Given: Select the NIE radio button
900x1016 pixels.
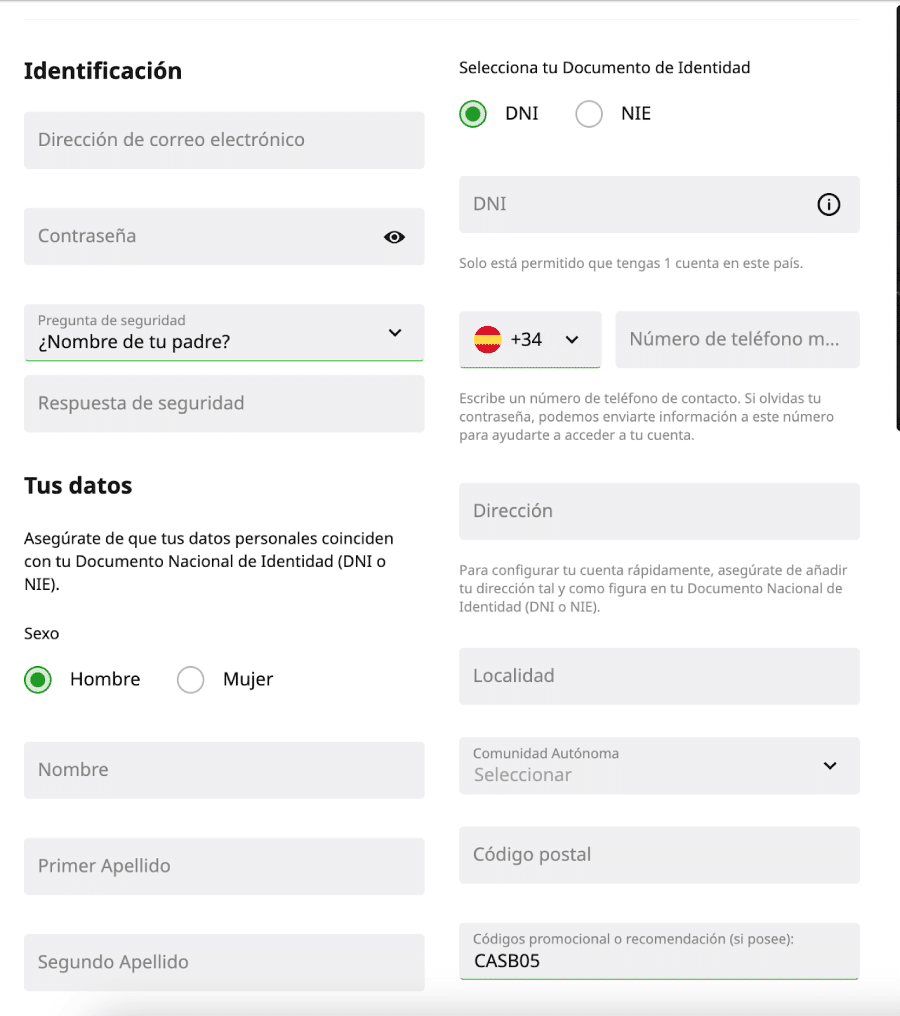Looking at the screenshot, I should coord(589,114).
